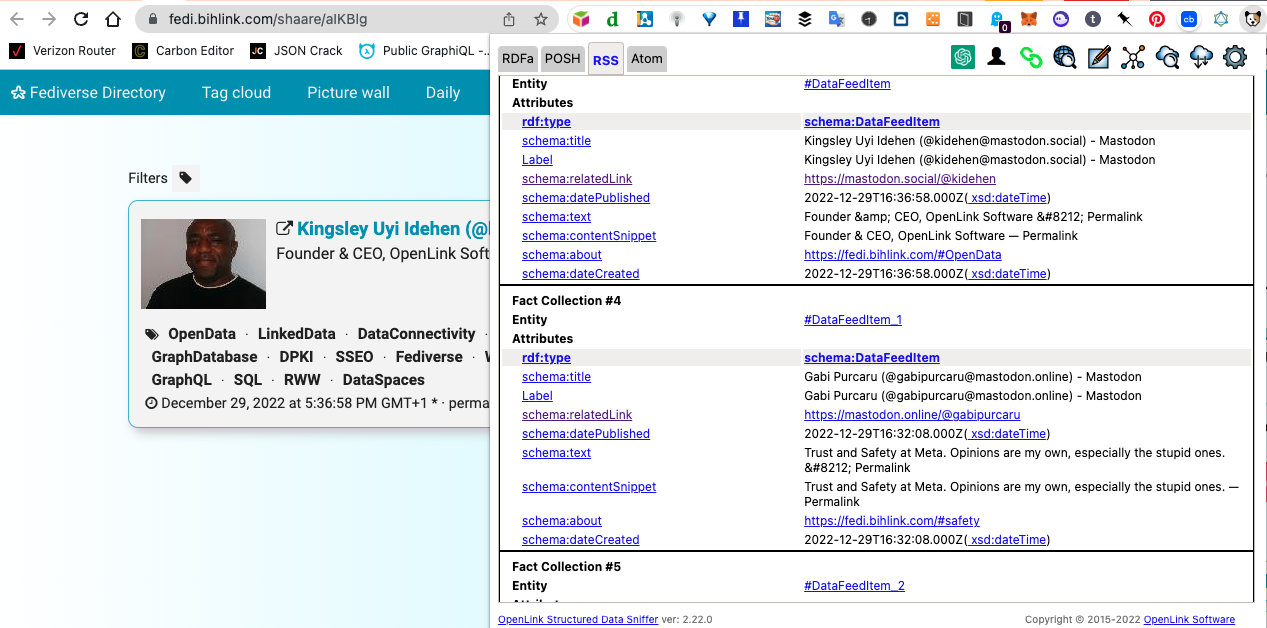Switch to the RDFa tab
Image resolution: width=1267 pixels, height=628 pixels.
click(519, 58)
